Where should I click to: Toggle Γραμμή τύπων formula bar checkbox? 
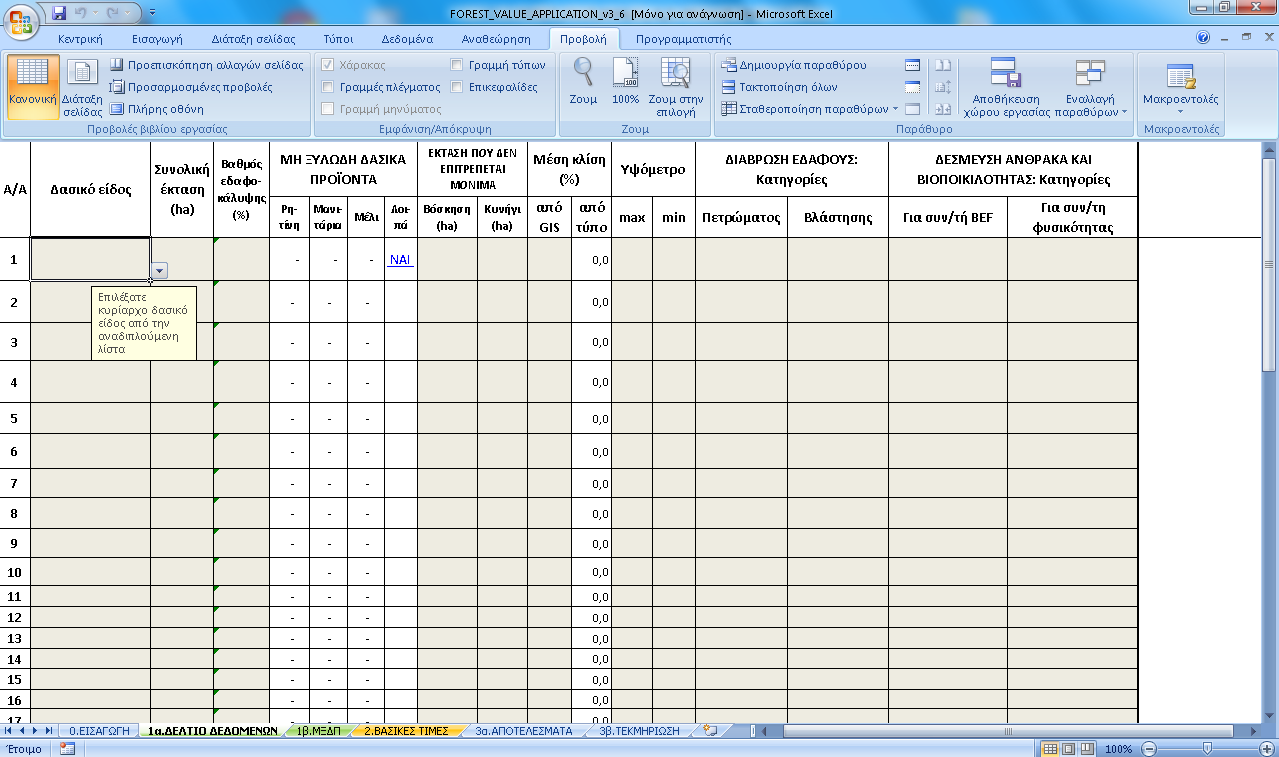[457, 65]
